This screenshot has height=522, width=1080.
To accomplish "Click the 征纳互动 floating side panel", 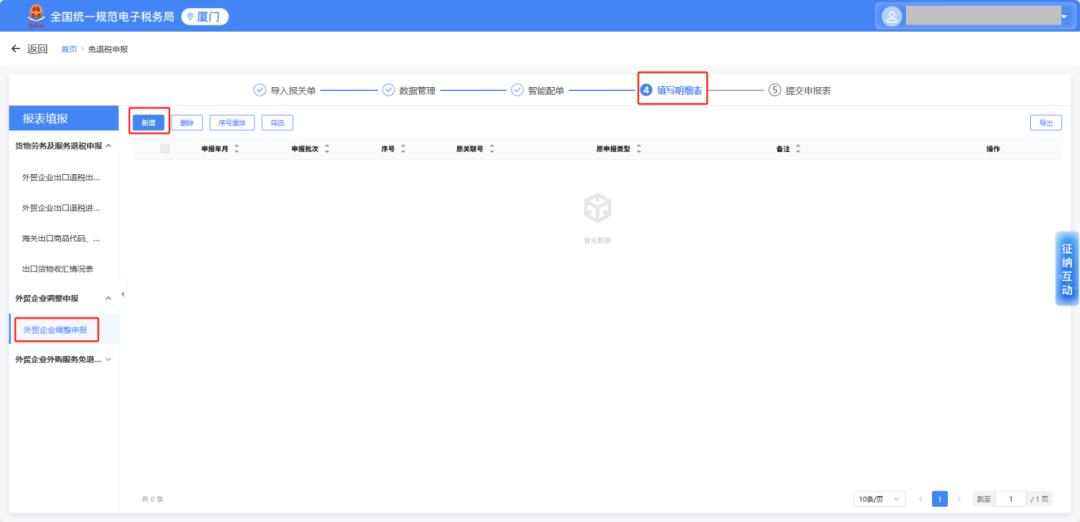I will (x=1067, y=269).
